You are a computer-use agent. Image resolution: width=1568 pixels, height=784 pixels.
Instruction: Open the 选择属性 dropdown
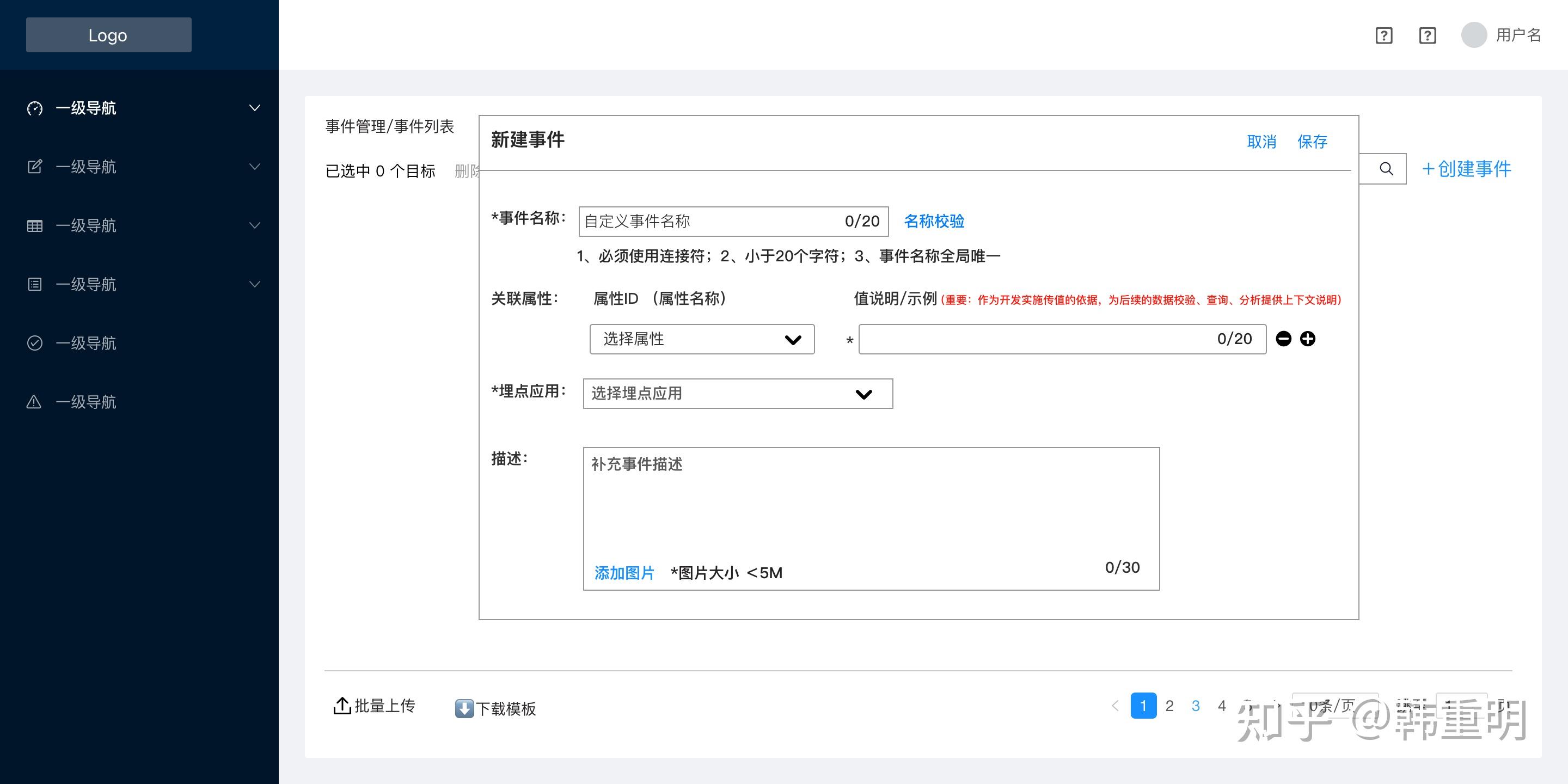coord(701,339)
